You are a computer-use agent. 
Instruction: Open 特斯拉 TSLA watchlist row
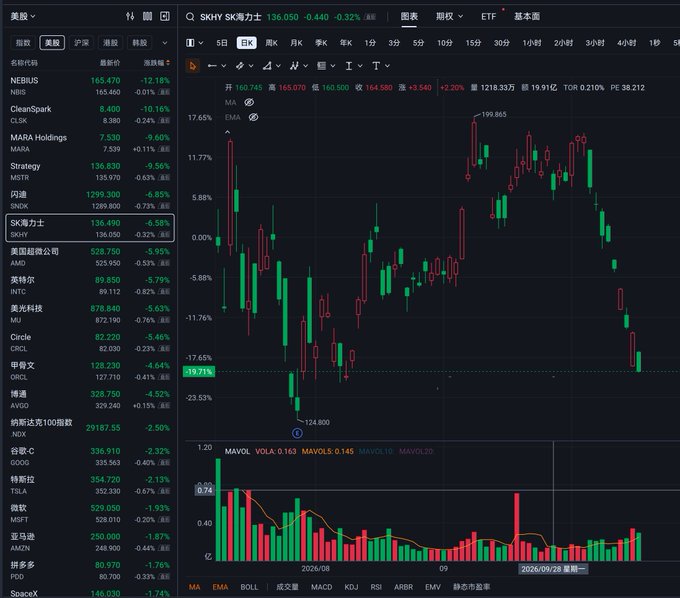90,485
